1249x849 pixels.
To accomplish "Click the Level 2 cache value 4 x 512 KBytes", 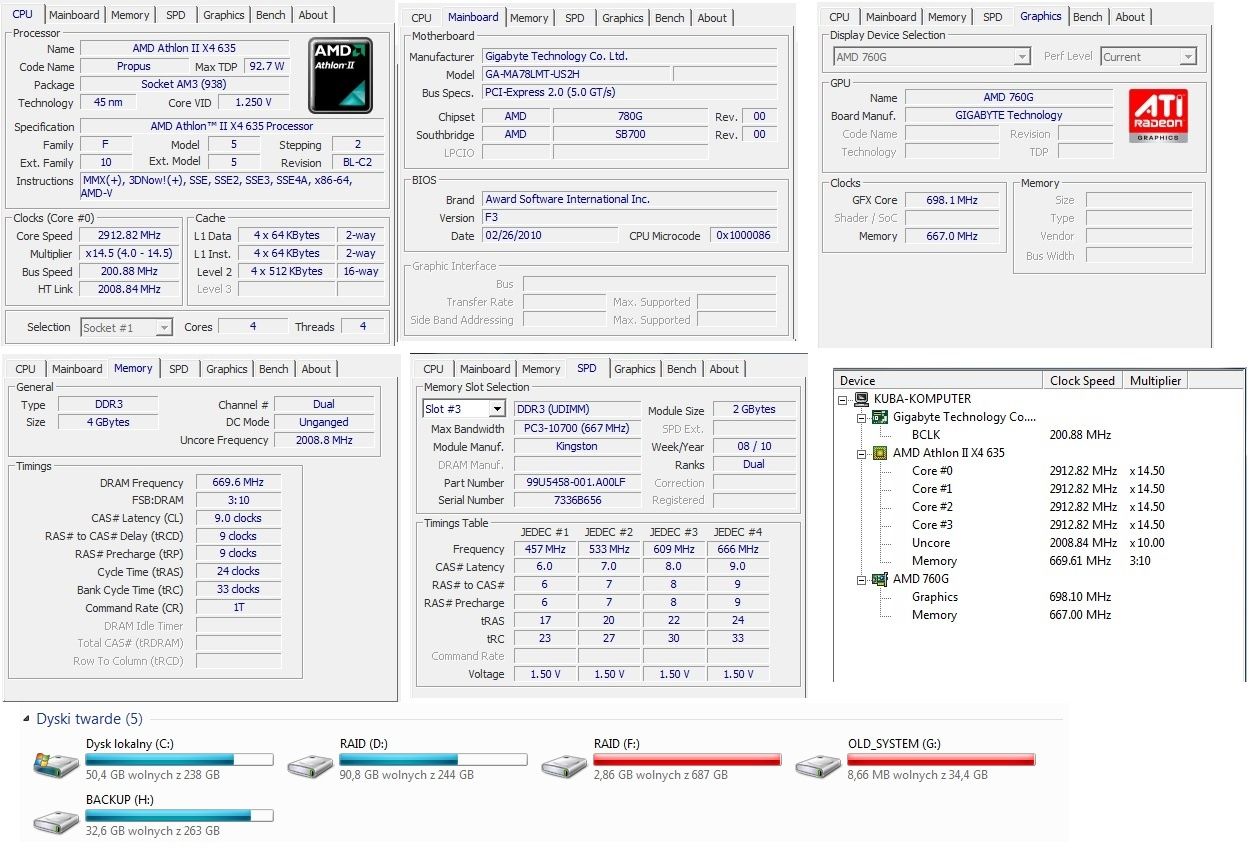I will [x=287, y=272].
